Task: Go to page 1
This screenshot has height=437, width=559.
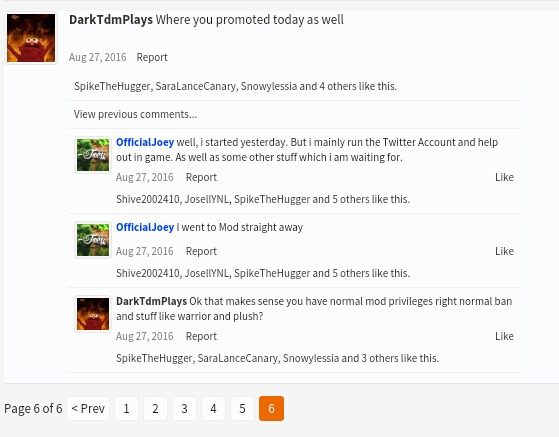Action: [126, 408]
